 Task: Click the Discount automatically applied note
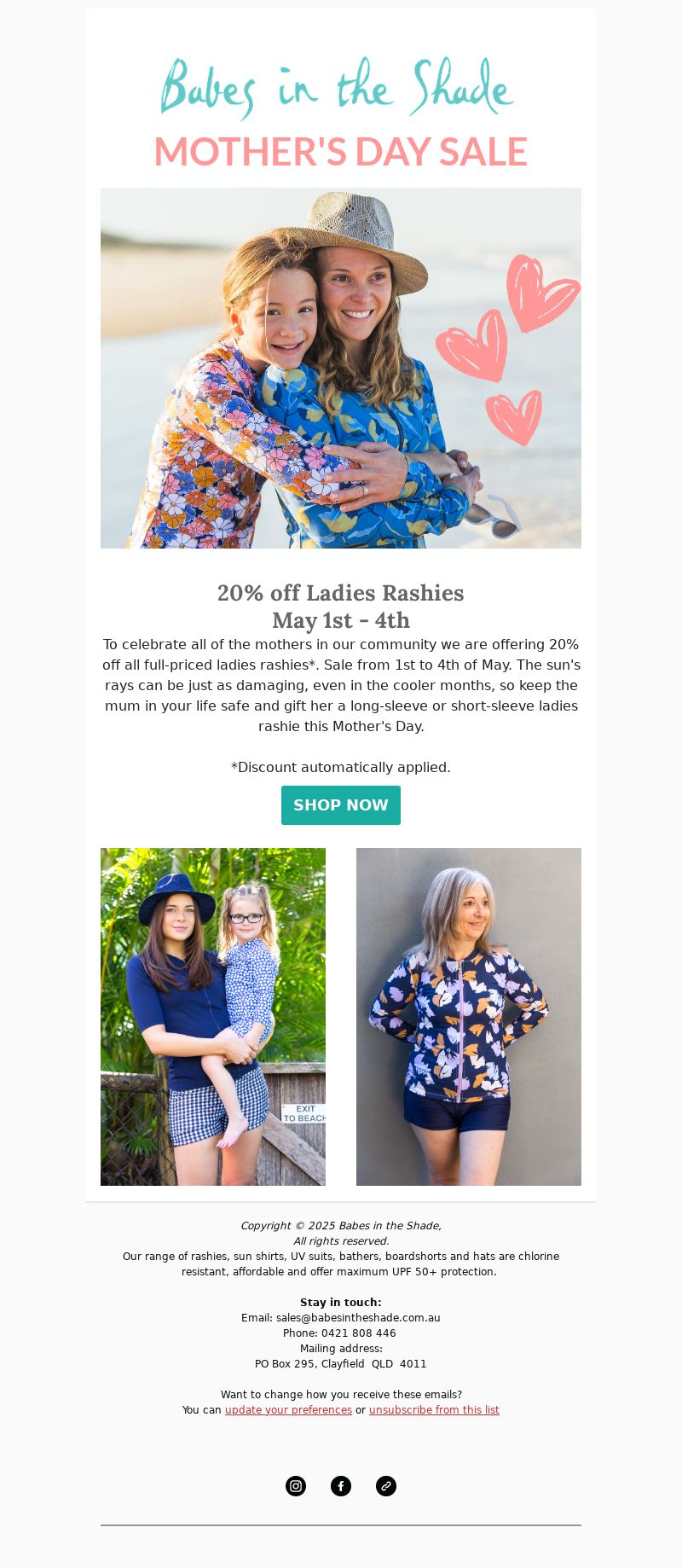click(341, 767)
